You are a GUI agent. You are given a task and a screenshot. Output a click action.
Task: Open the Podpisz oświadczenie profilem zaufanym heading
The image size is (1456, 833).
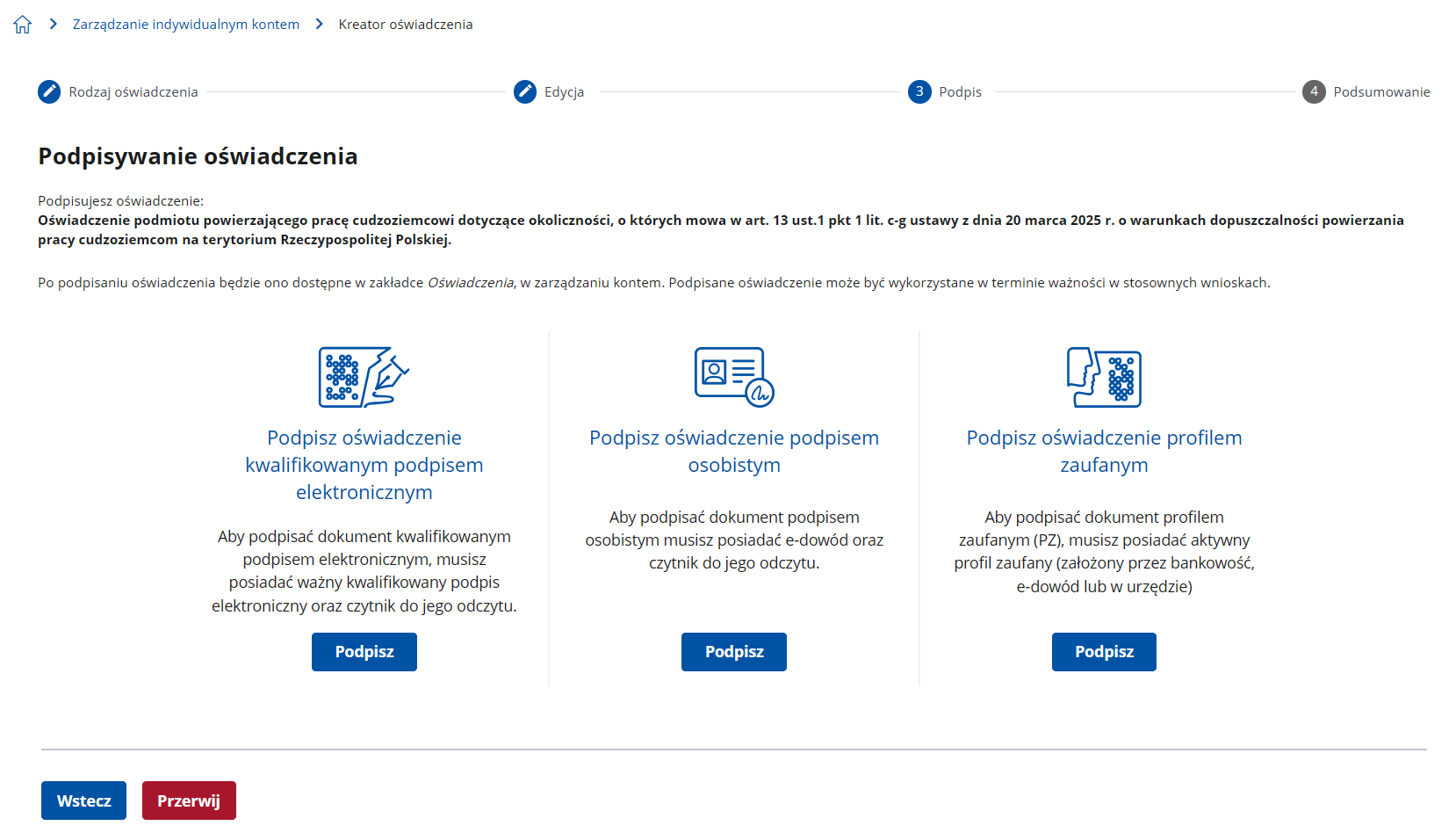[x=1104, y=451]
